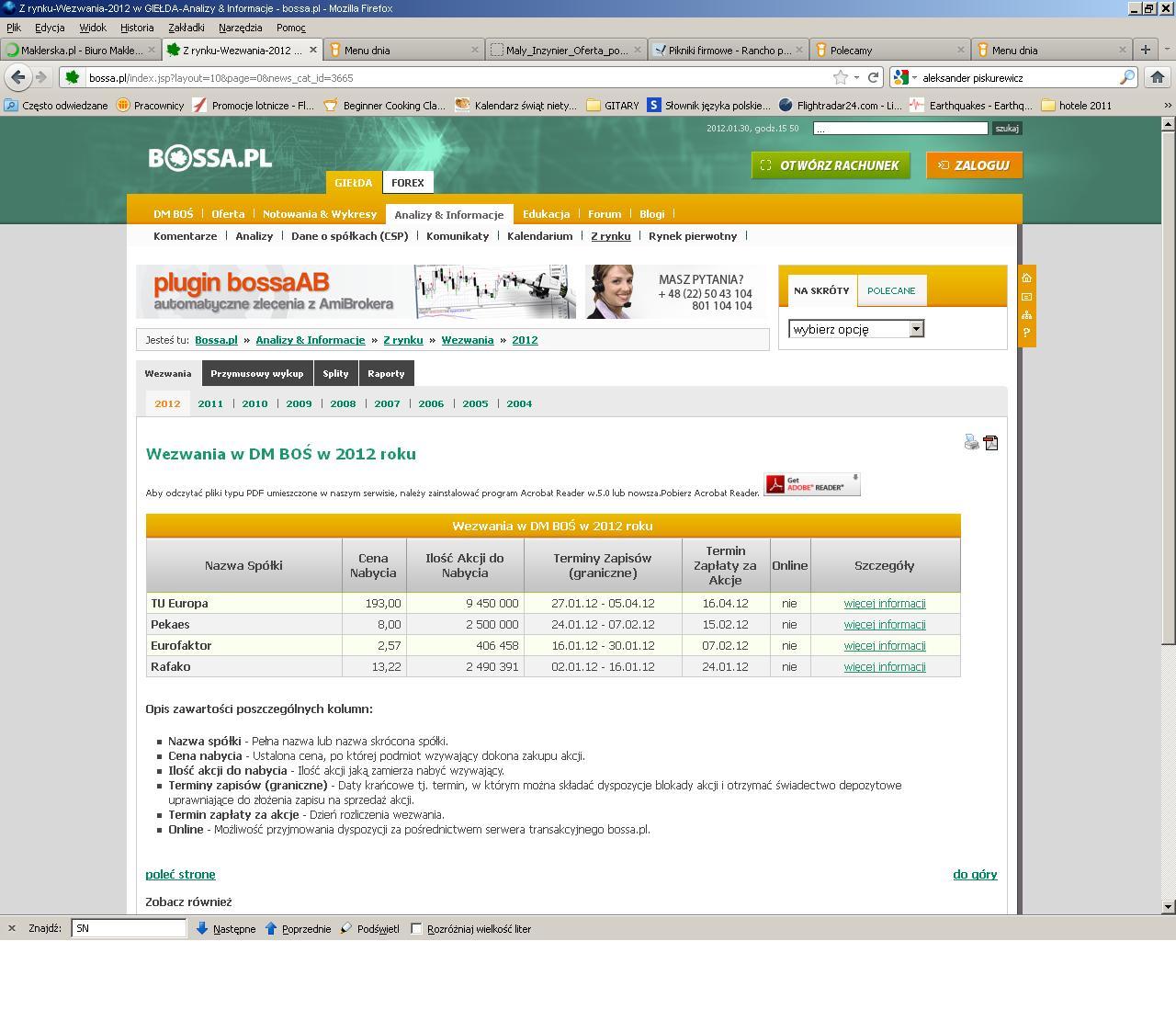Click the do góry link
Viewport: 1176px width, 1032px height.
click(975, 874)
